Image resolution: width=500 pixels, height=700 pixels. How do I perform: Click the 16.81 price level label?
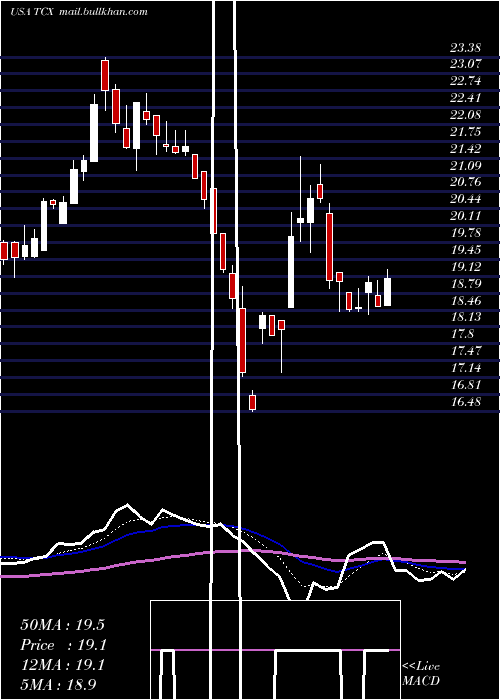coord(465,385)
